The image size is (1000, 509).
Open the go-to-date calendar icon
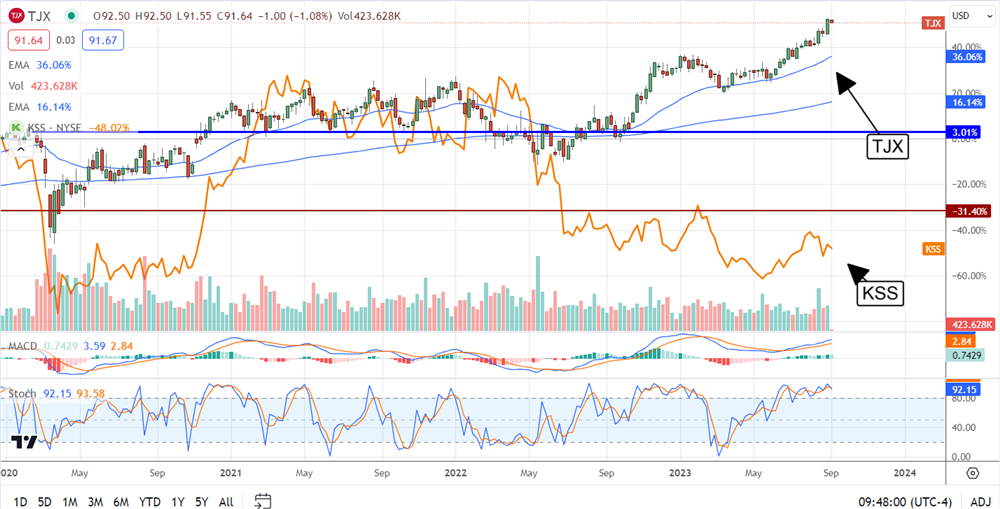coord(263,500)
